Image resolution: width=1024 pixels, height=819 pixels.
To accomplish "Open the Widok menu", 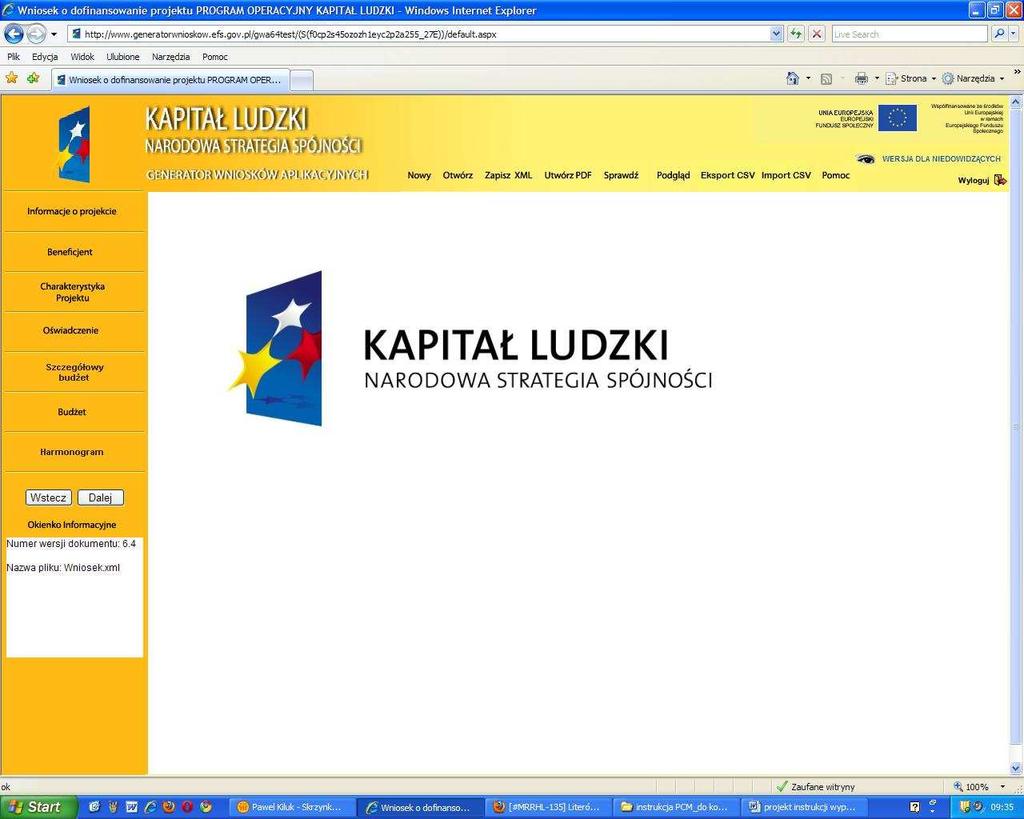I will [82, 57].
